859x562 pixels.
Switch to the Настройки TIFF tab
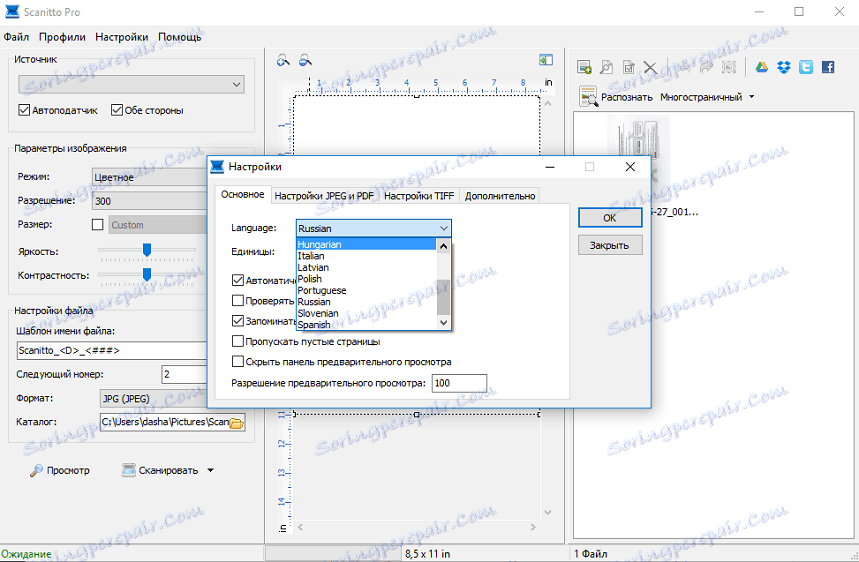[419, 196]
